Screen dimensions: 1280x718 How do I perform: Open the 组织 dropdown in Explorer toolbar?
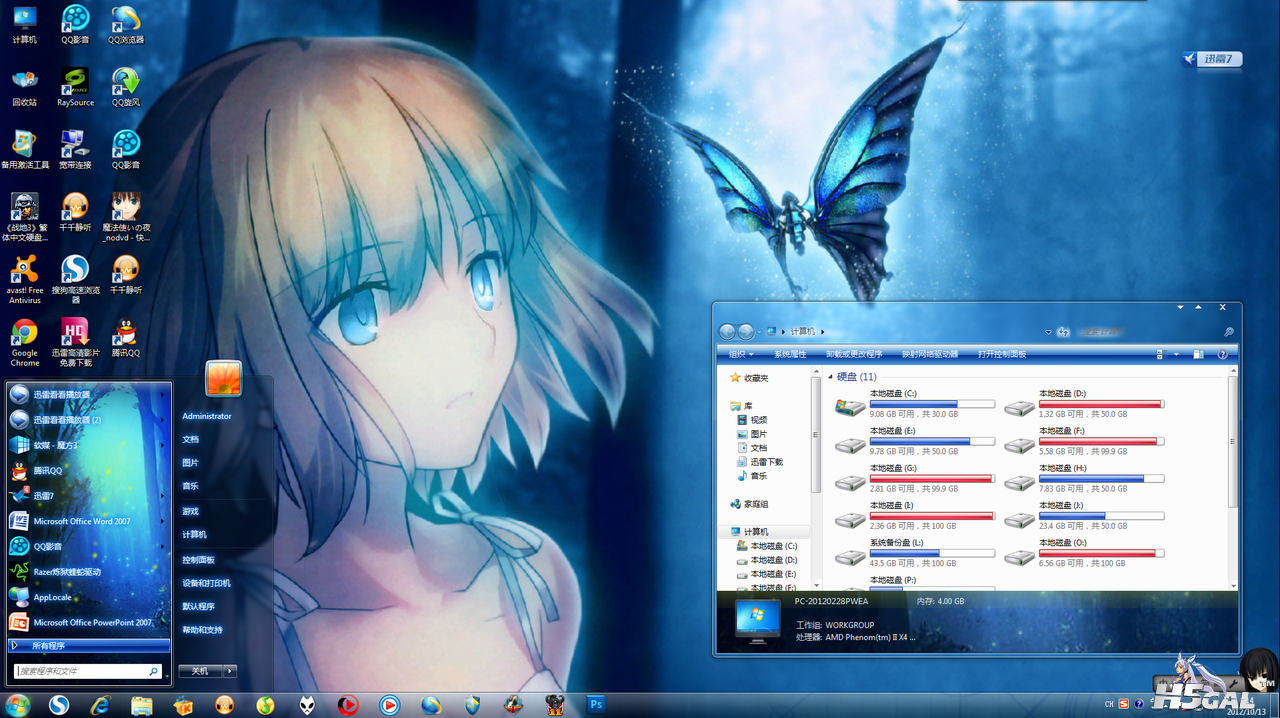[741, 354]
